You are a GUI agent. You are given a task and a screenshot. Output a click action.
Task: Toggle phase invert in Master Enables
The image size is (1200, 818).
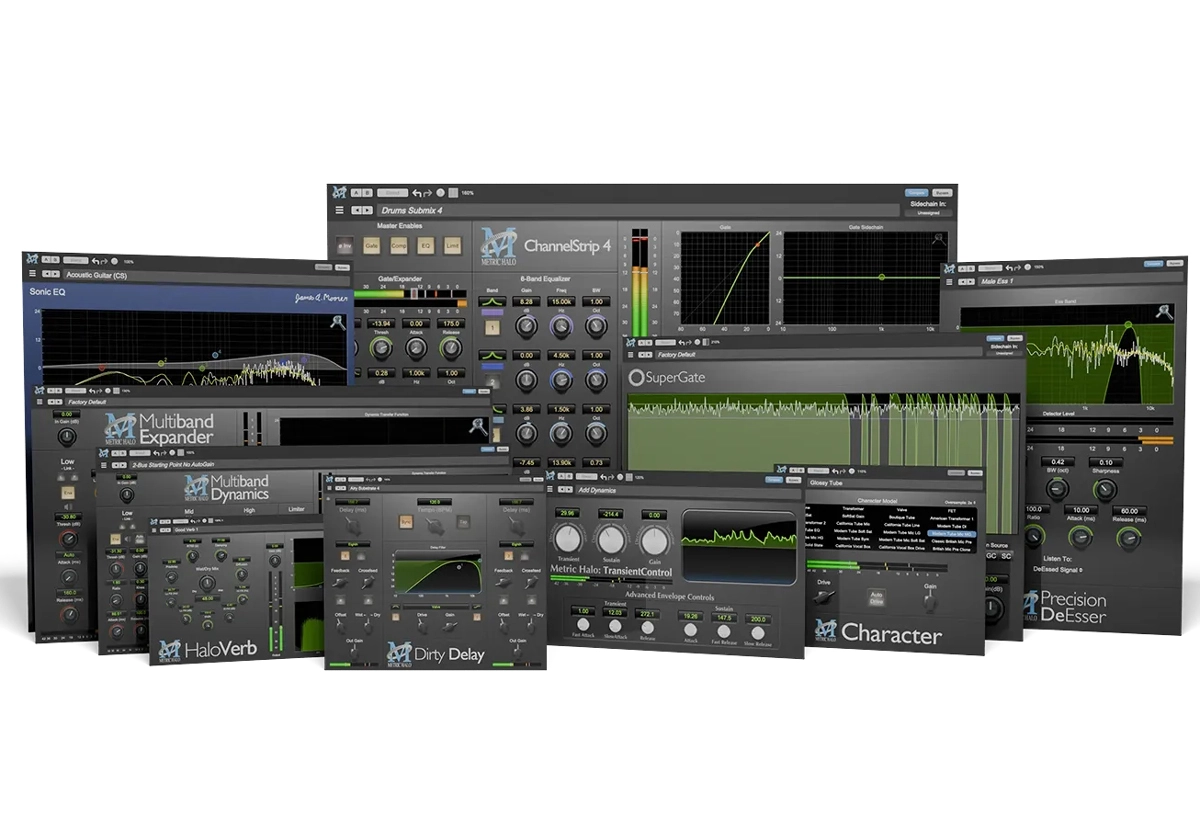(344, 245)
